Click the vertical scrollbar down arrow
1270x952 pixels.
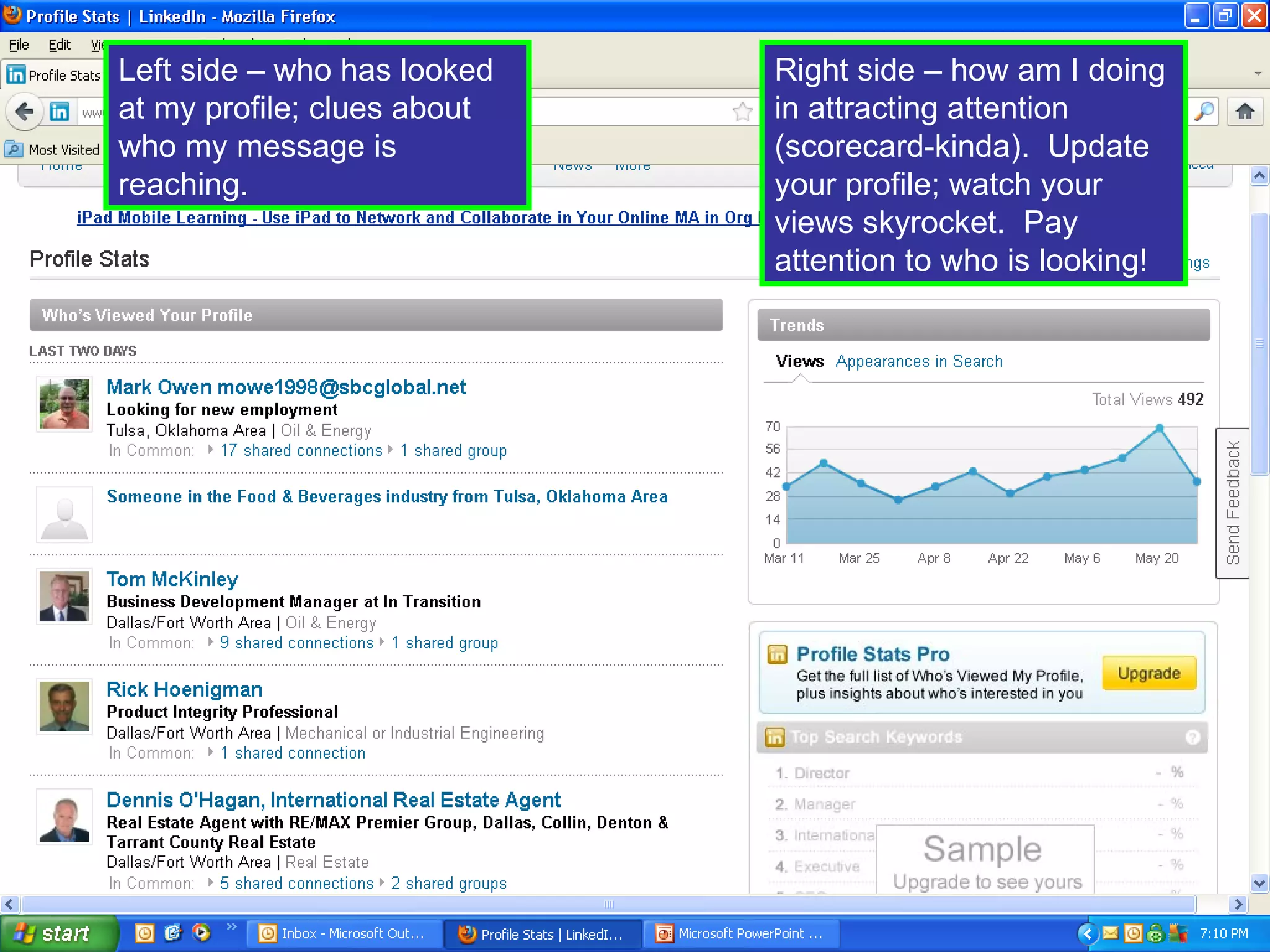[1259, 883]
